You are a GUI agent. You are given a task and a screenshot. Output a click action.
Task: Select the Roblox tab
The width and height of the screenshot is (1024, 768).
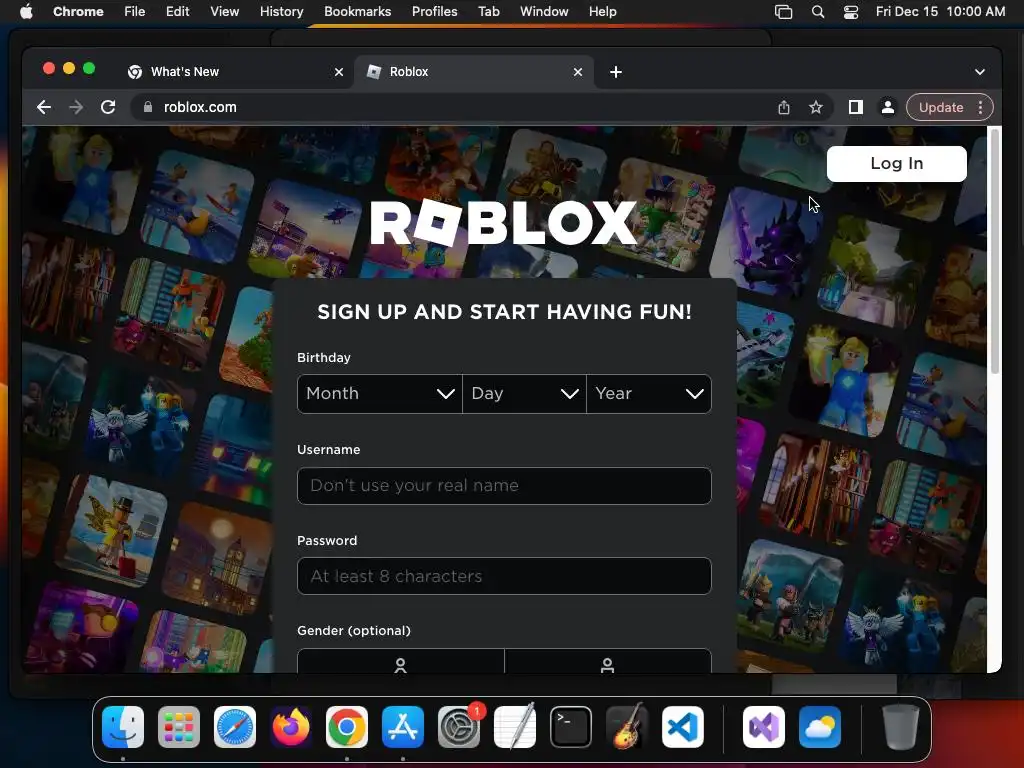(x=473, y=72)
